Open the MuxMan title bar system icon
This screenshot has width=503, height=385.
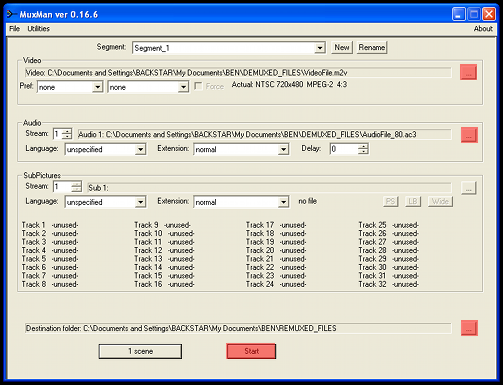point(12,14)
